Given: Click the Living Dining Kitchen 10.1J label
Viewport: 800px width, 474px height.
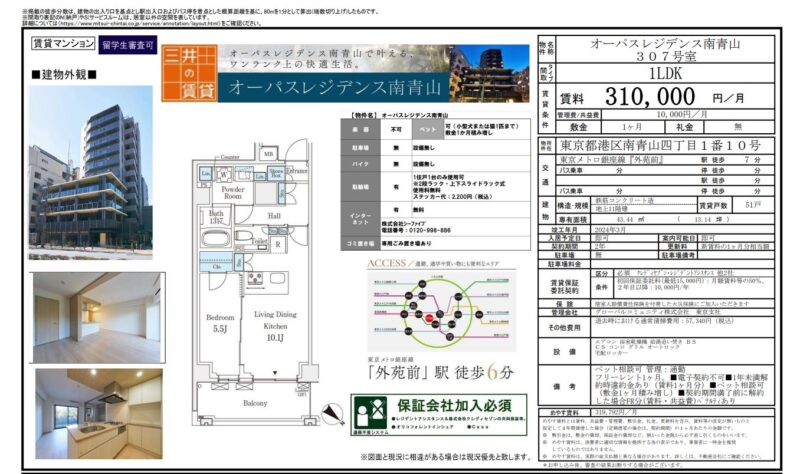Looking at the screenshot, I should (x=275, y=326).
